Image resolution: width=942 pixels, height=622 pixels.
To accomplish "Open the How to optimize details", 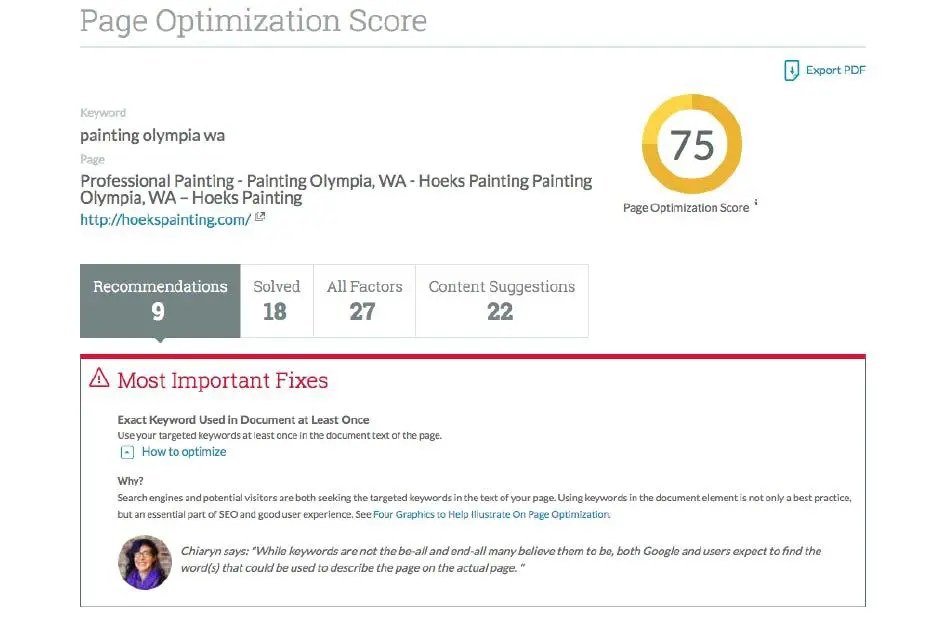I will coord(184,451).
